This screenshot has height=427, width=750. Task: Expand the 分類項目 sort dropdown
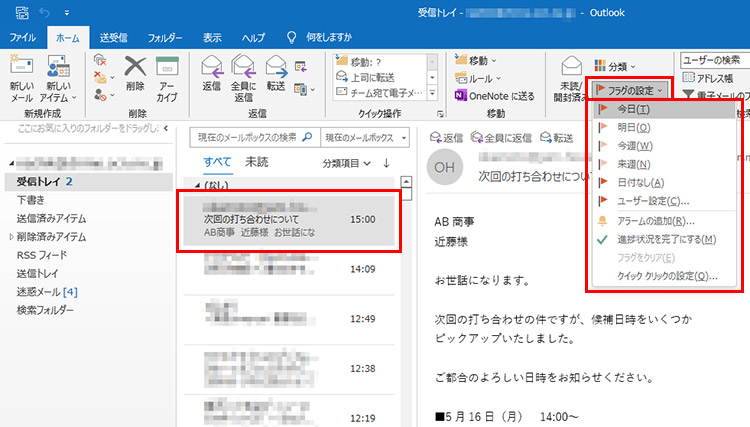click(x=346, y=162)
